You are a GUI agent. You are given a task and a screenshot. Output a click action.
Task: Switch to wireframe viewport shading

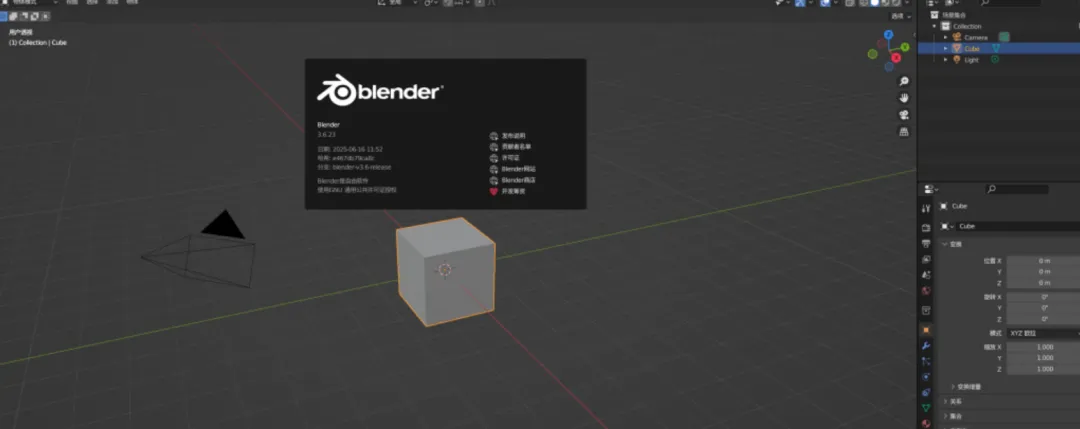(863, 3)
